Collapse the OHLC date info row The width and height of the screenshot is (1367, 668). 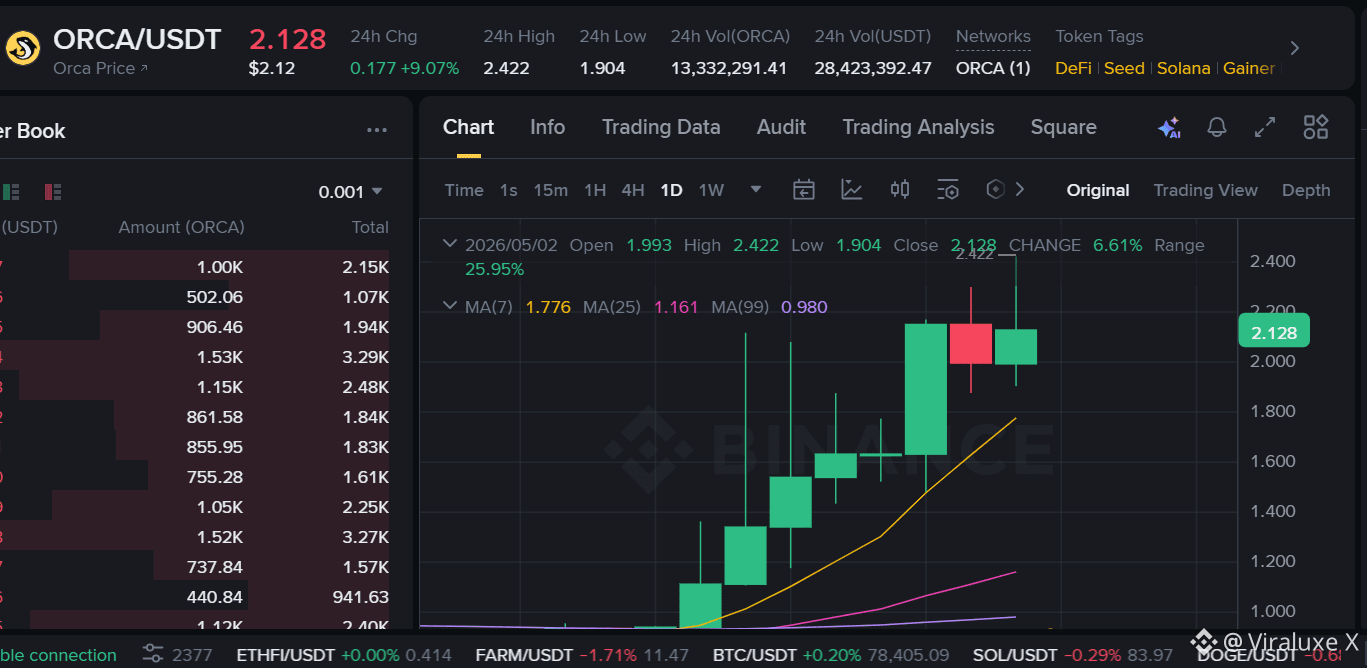(x=450, y=244)
